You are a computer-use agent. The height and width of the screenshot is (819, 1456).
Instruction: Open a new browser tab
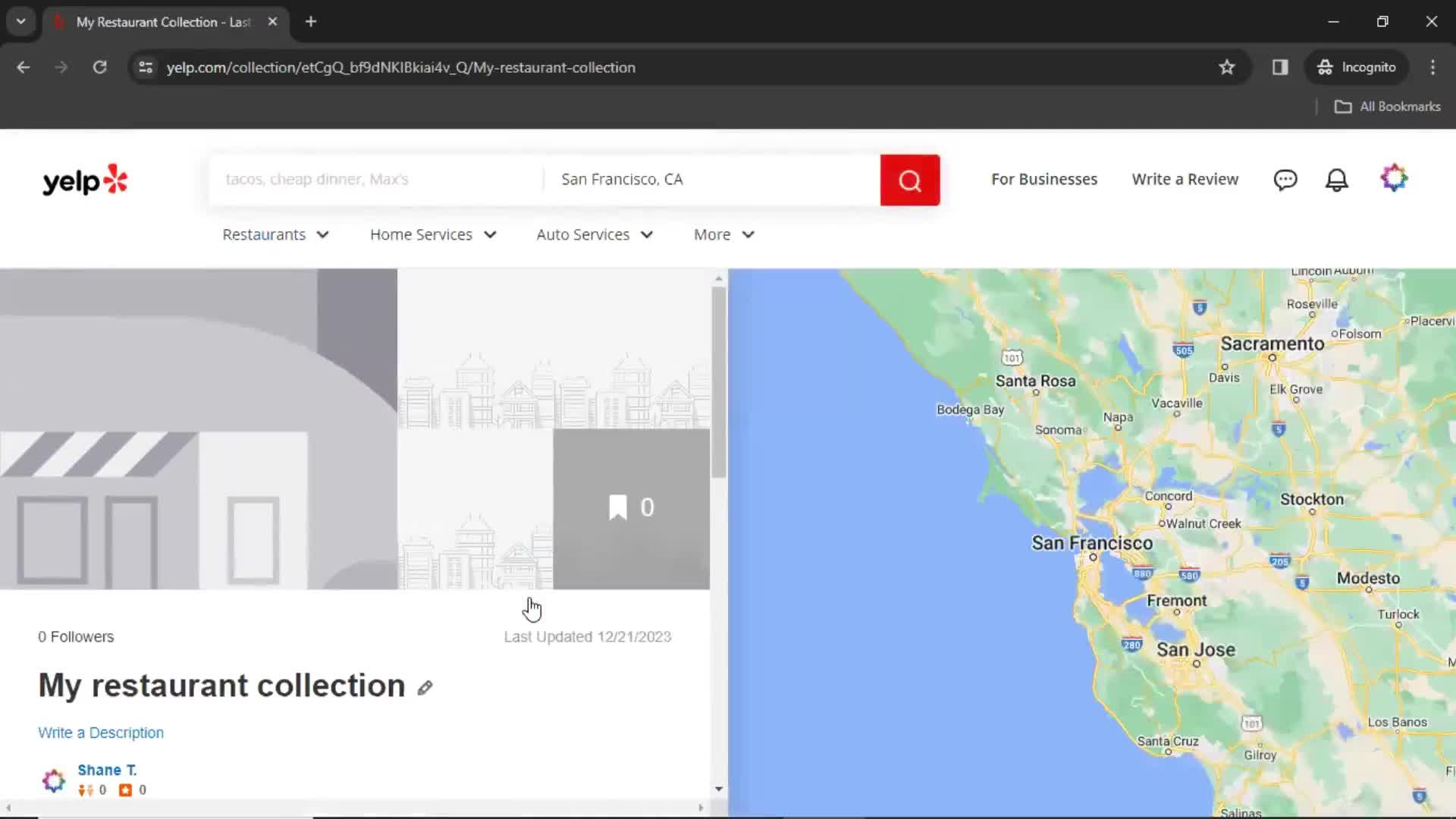tap(311, 22)
